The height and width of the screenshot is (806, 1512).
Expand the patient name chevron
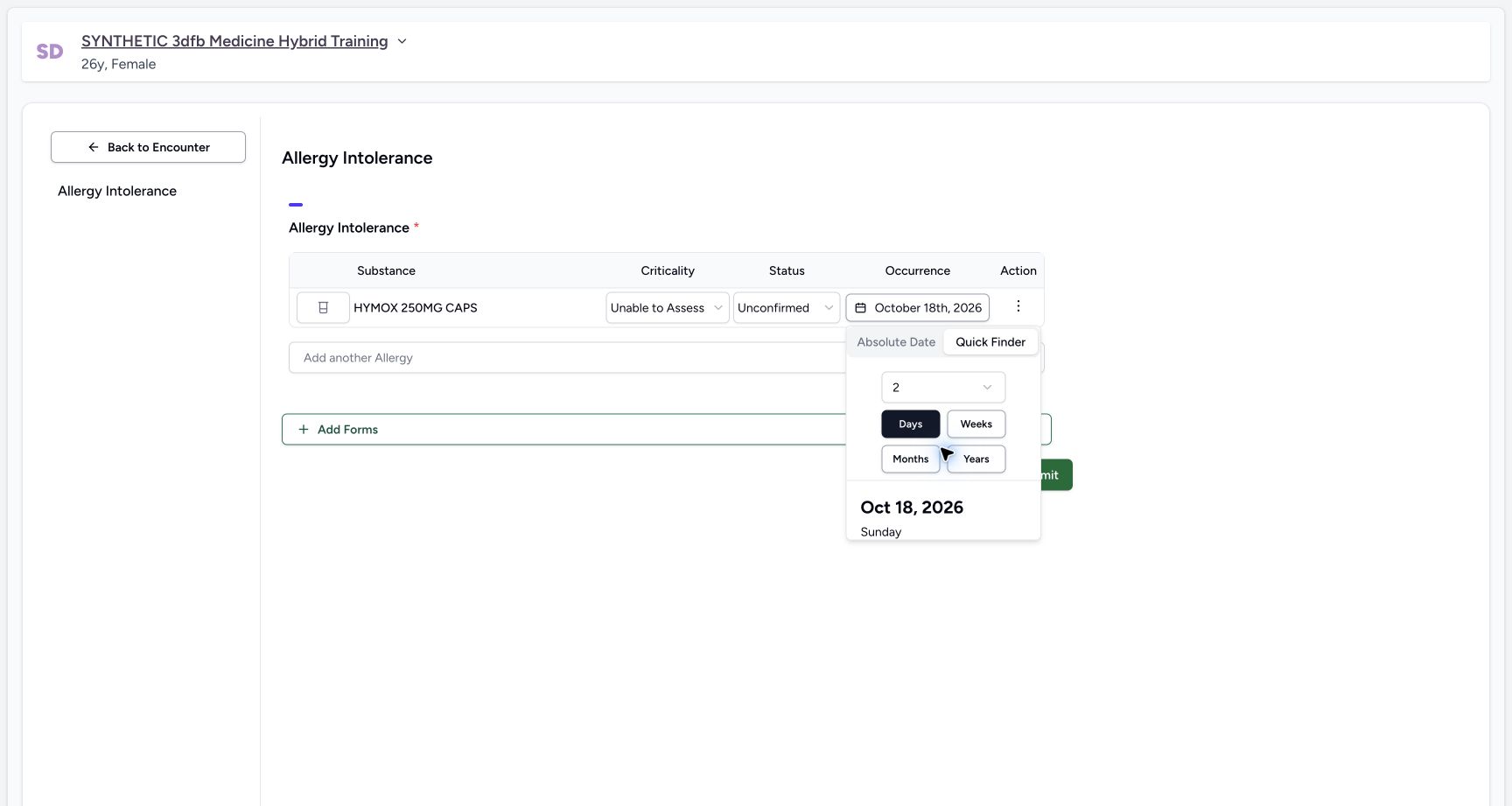pyautogui.click(x=402, y=41)
